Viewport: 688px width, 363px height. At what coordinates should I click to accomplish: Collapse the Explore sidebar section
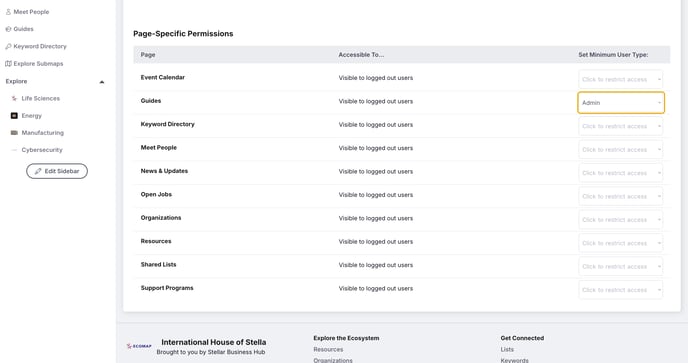click(102, 82)
